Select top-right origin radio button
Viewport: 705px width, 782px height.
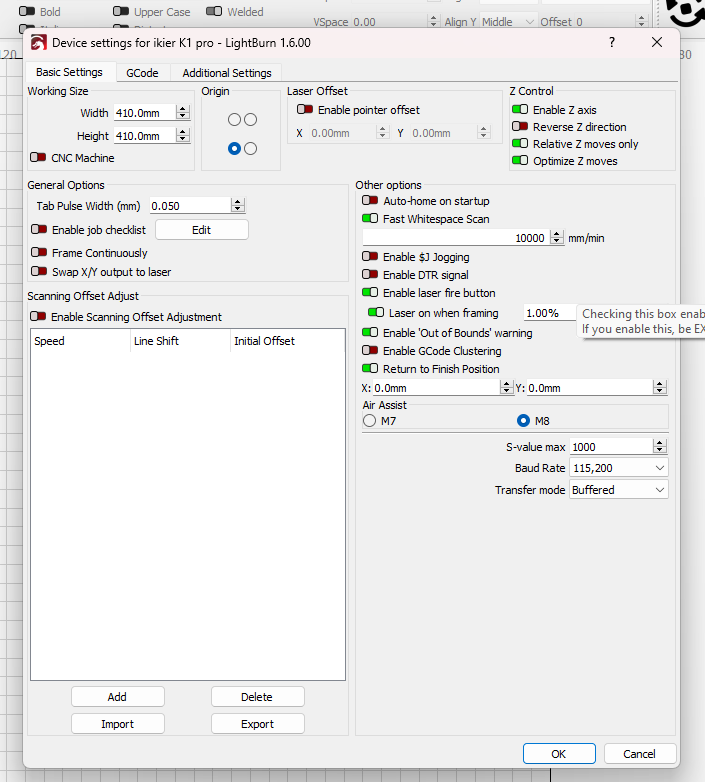(251, 120)
